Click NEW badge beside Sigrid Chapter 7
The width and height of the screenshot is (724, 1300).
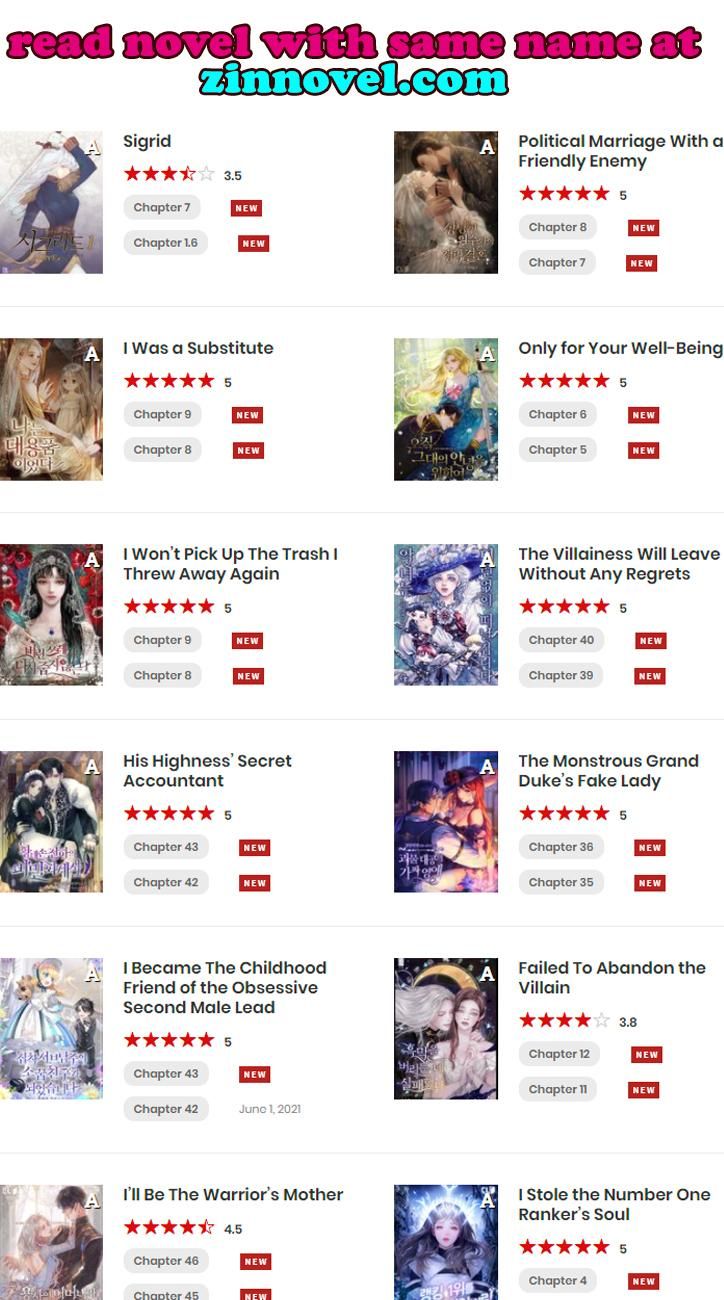[247, 208]
